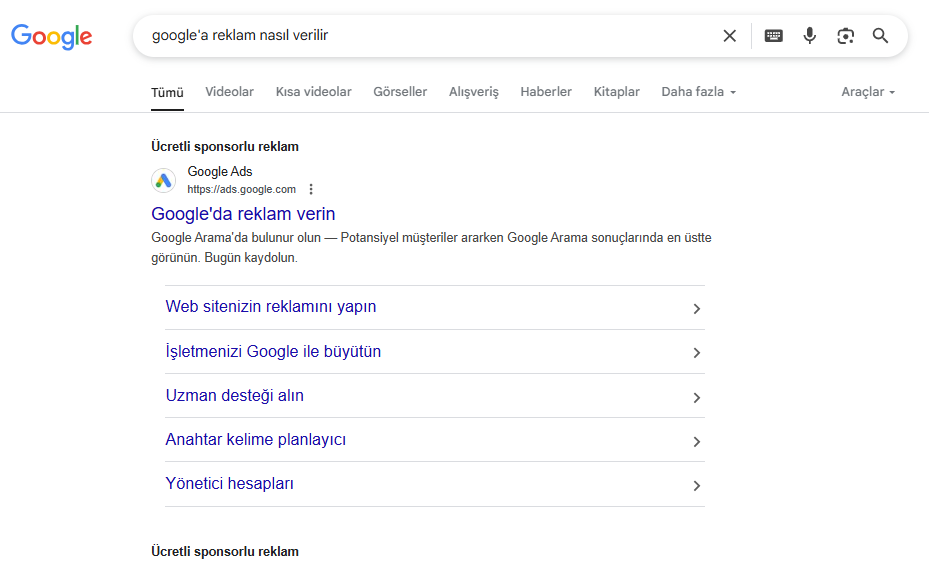Screen dimensions: 929x564
Task: Start voice search with the microphone icon
Action: point(809,36)
